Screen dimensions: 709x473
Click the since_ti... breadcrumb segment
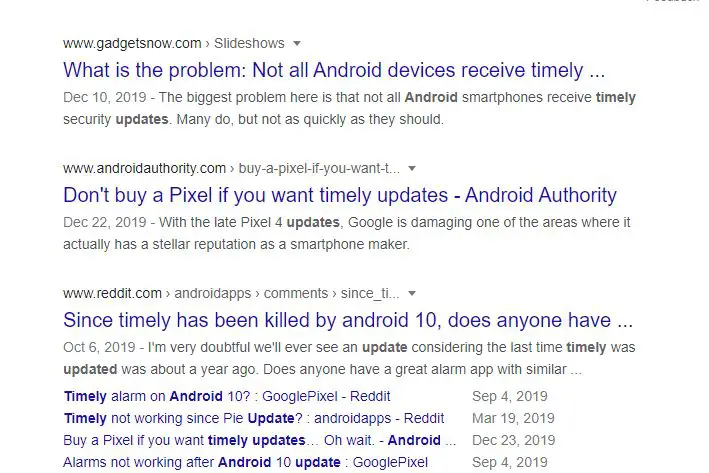(x=370, y=293)
